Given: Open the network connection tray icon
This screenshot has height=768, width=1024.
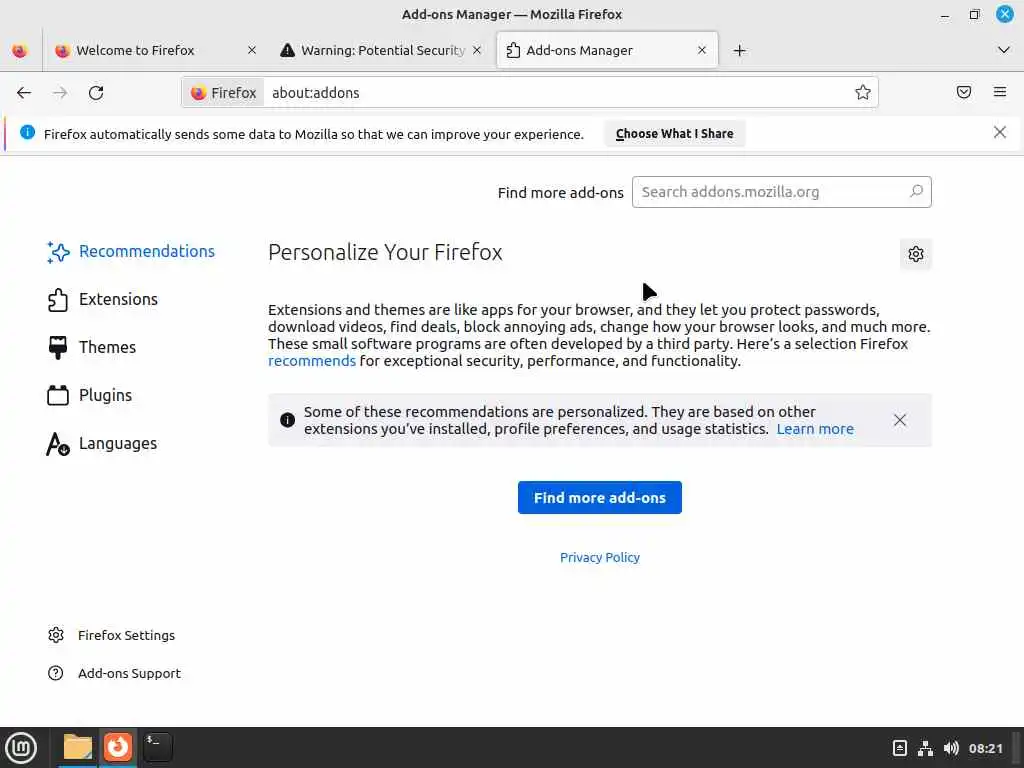Looking at the screenshot, I should click(x=925, y=748).
